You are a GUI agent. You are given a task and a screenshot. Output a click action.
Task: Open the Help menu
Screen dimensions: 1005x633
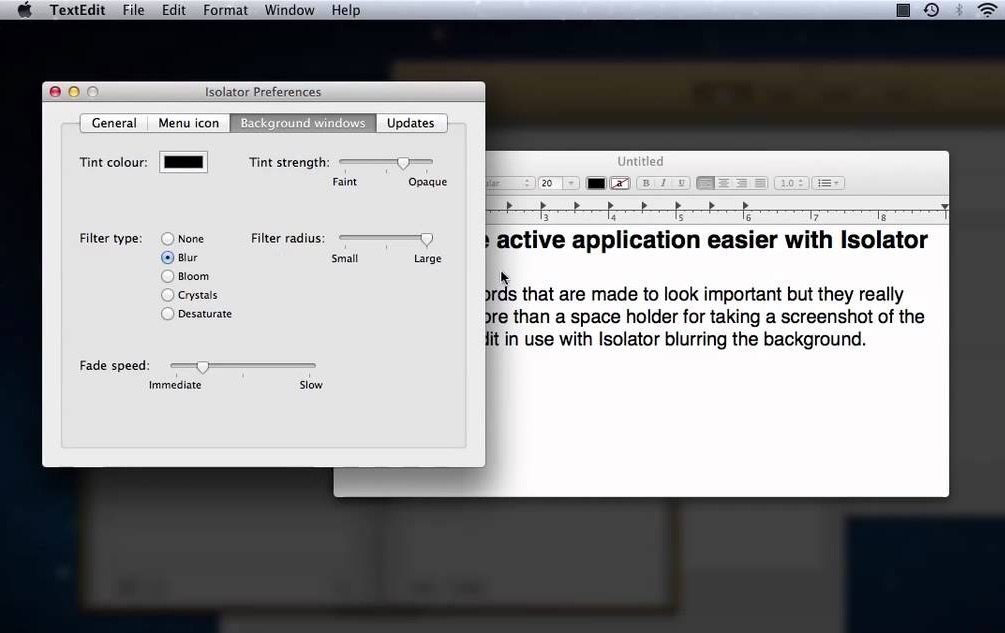pyautogui.click(x=345, y=10)
